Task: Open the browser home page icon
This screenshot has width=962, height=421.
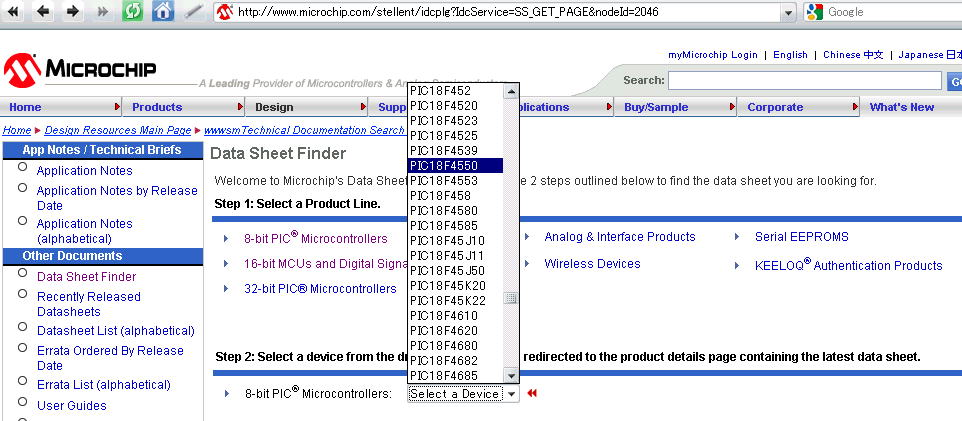Action: click(x=163, y=12)
